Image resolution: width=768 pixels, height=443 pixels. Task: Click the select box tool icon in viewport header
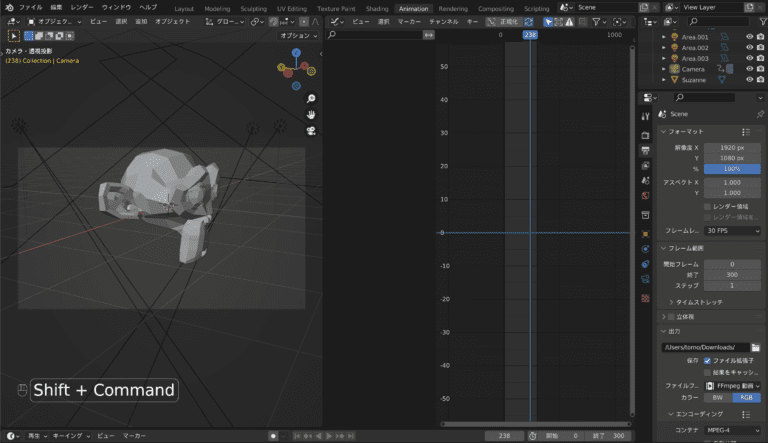tap(14, 36)
